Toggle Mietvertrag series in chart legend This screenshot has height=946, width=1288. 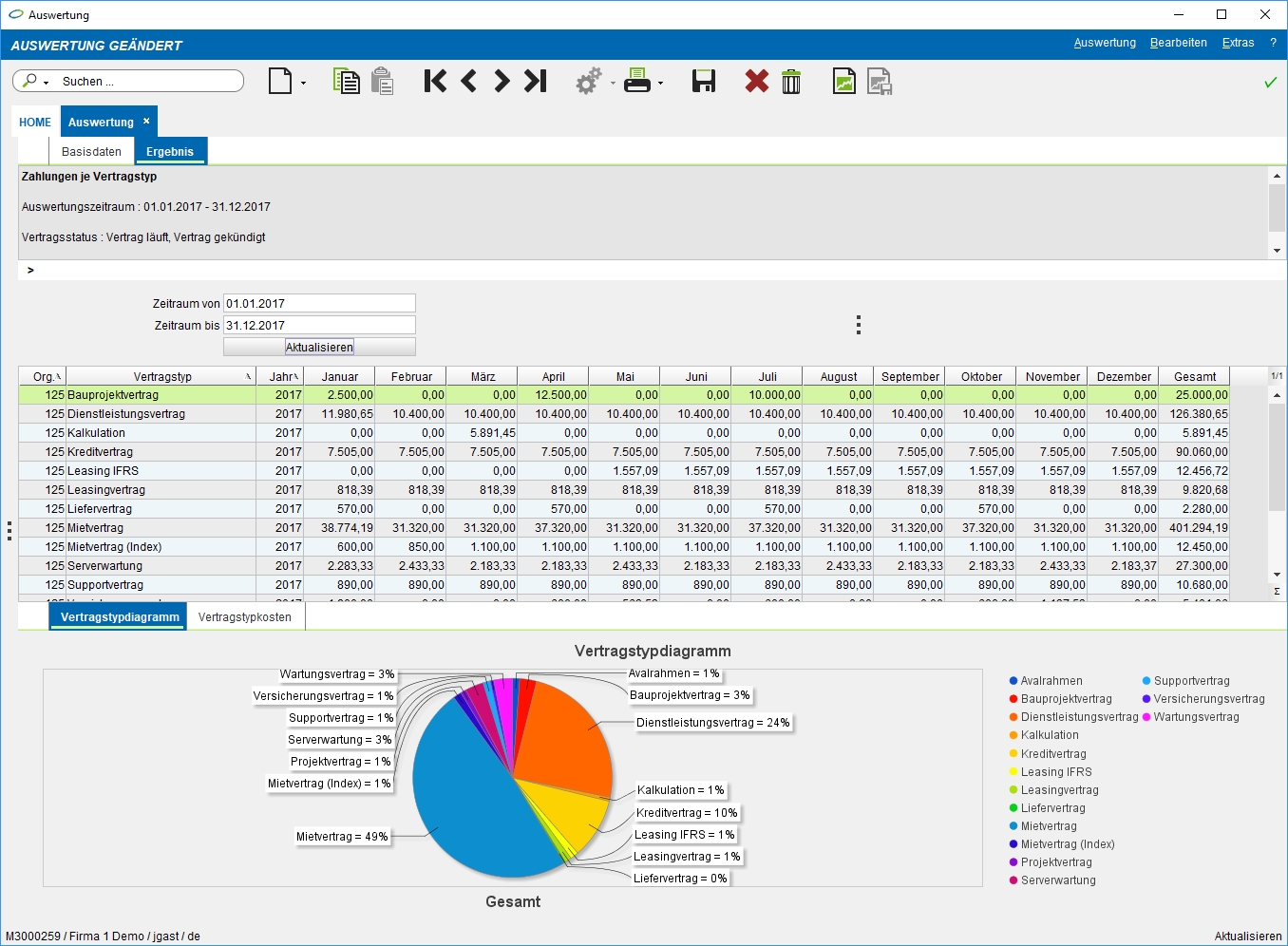(x=1048, y=826)
